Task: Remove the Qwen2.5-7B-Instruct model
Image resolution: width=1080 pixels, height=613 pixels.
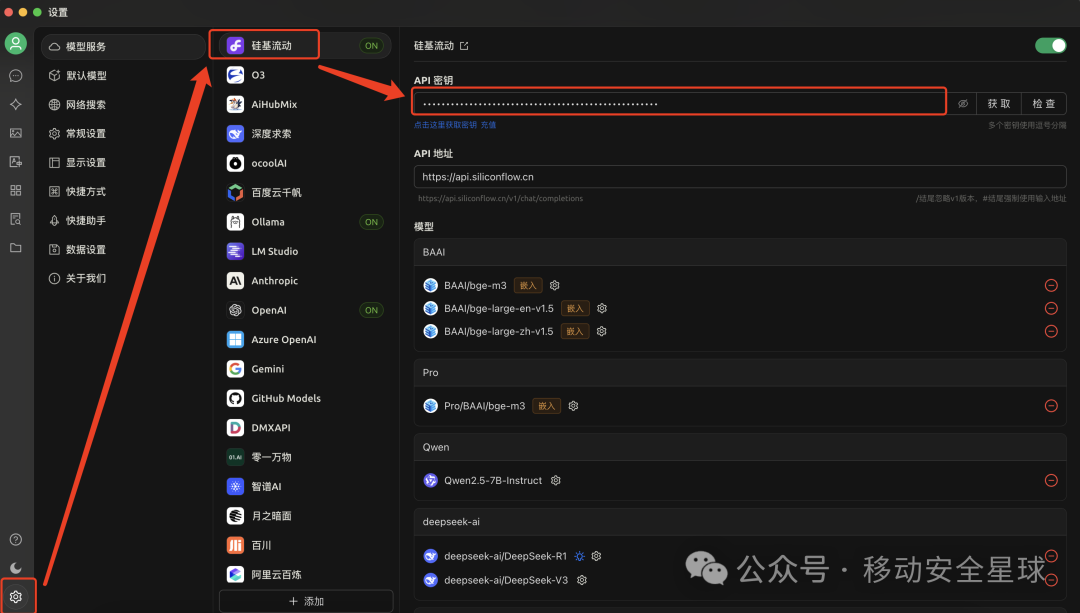Action: click(x=1051, y=480)
